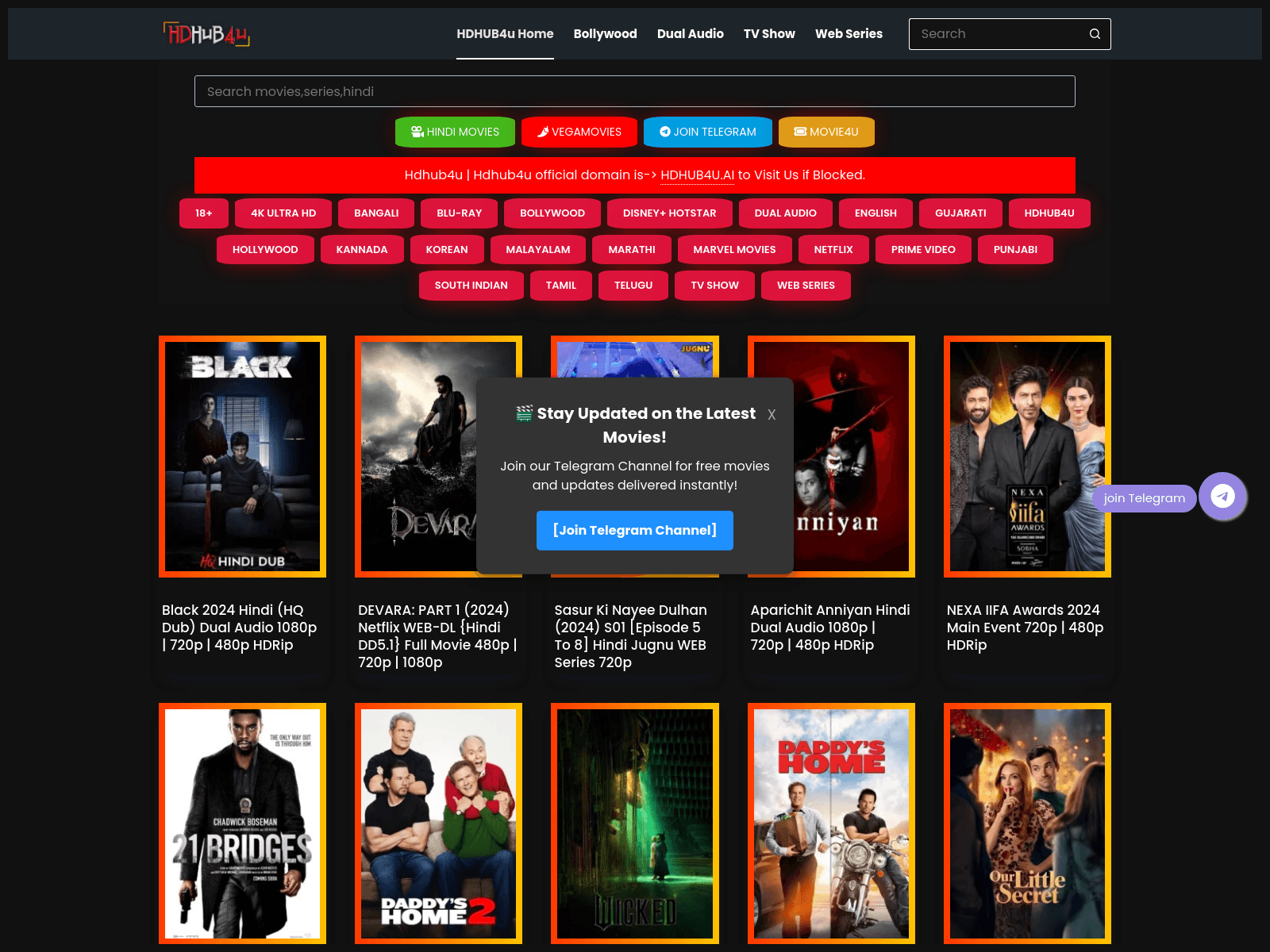Open the Bollywood menu item
This screenshot has height=952, width=1270.
606,34
